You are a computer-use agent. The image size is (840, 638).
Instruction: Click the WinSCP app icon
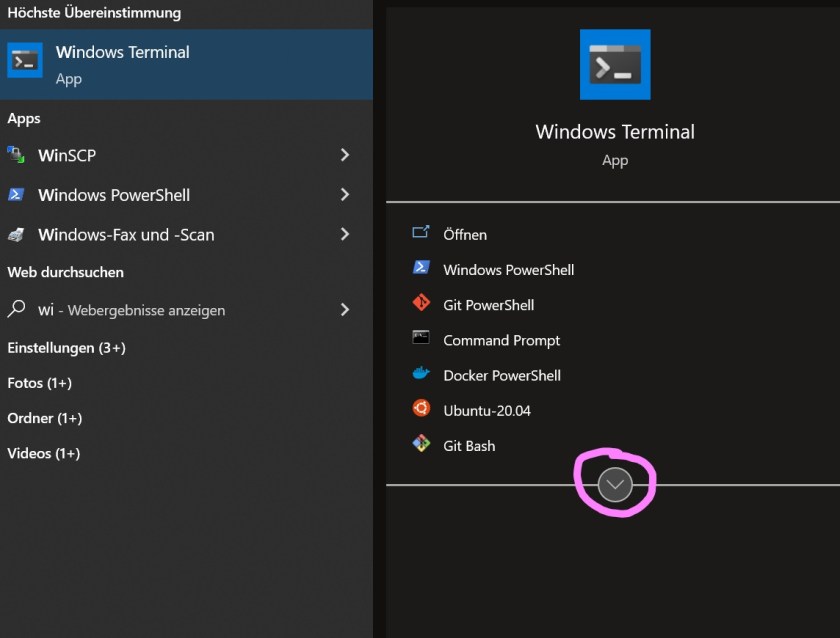click(x=16, y=155)
